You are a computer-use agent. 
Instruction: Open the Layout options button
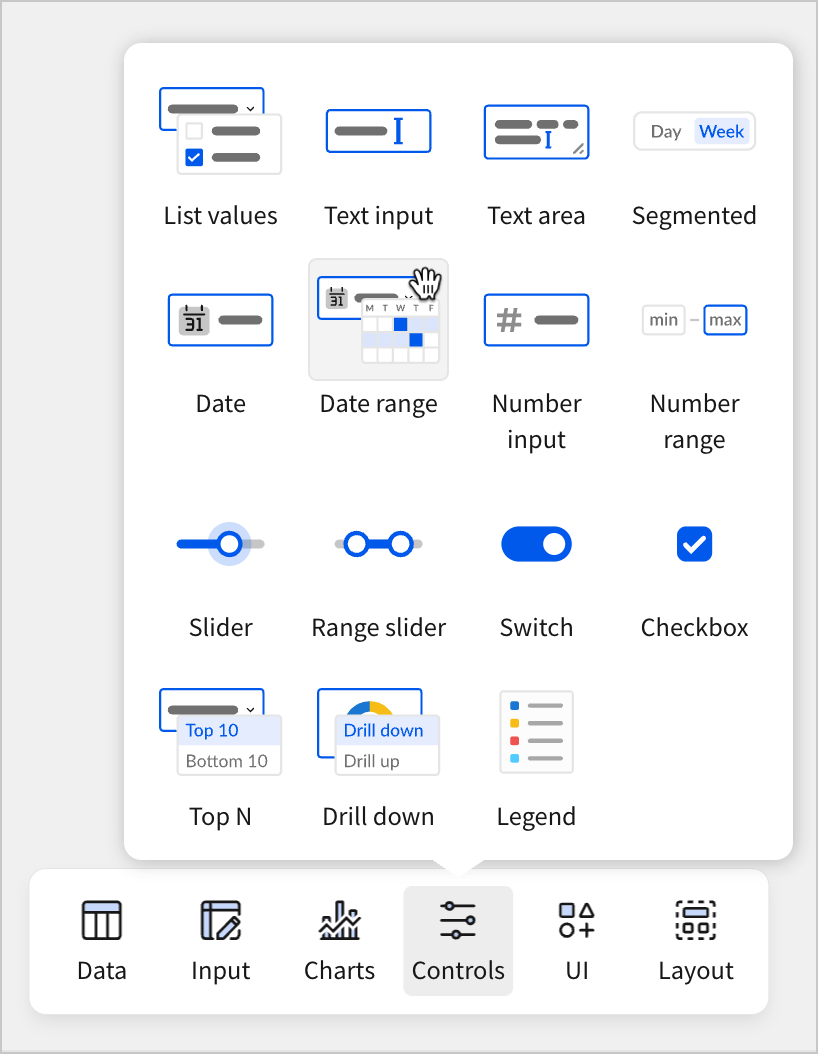pos(696,940)
